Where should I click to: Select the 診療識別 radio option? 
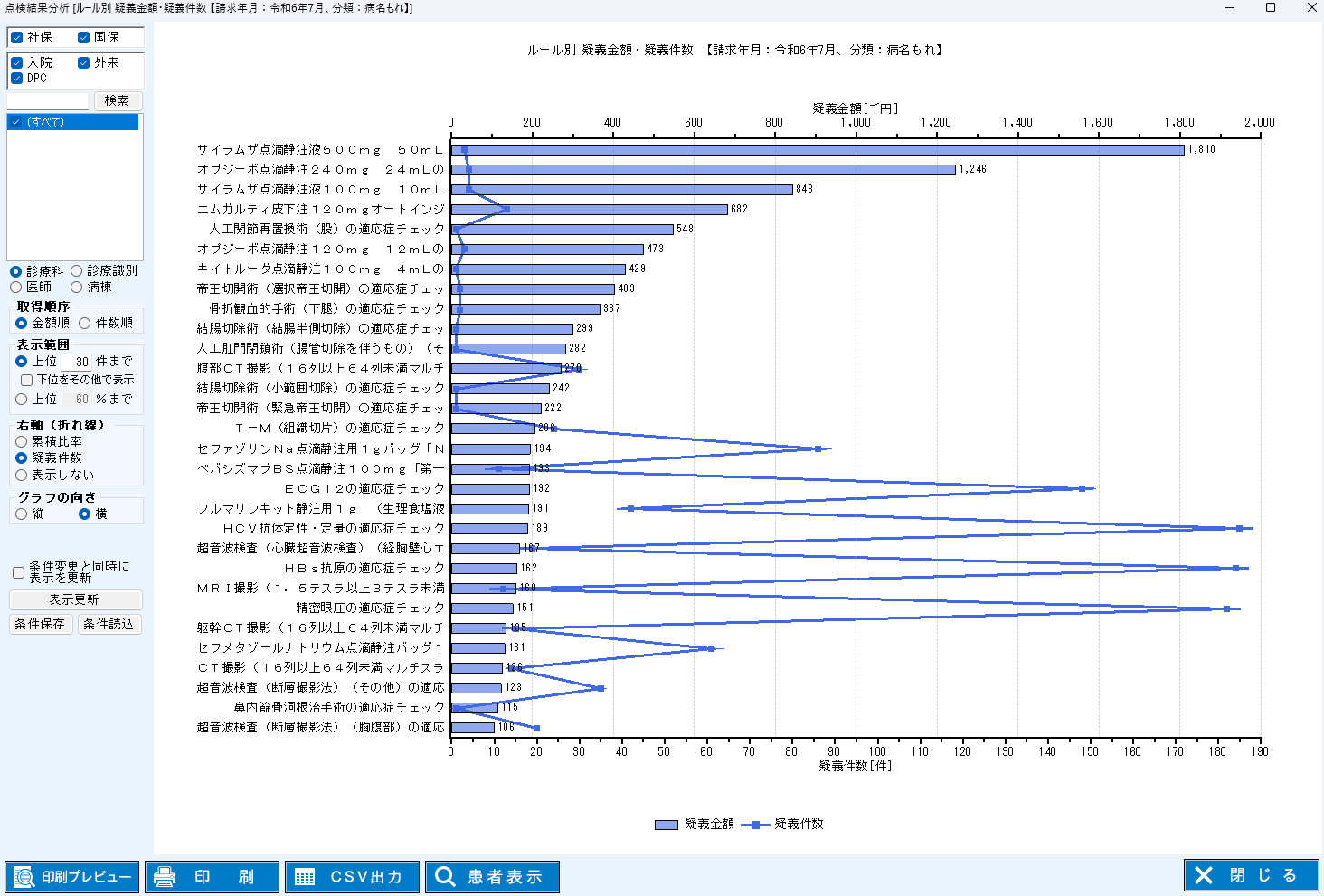click(x=77, y=270)
